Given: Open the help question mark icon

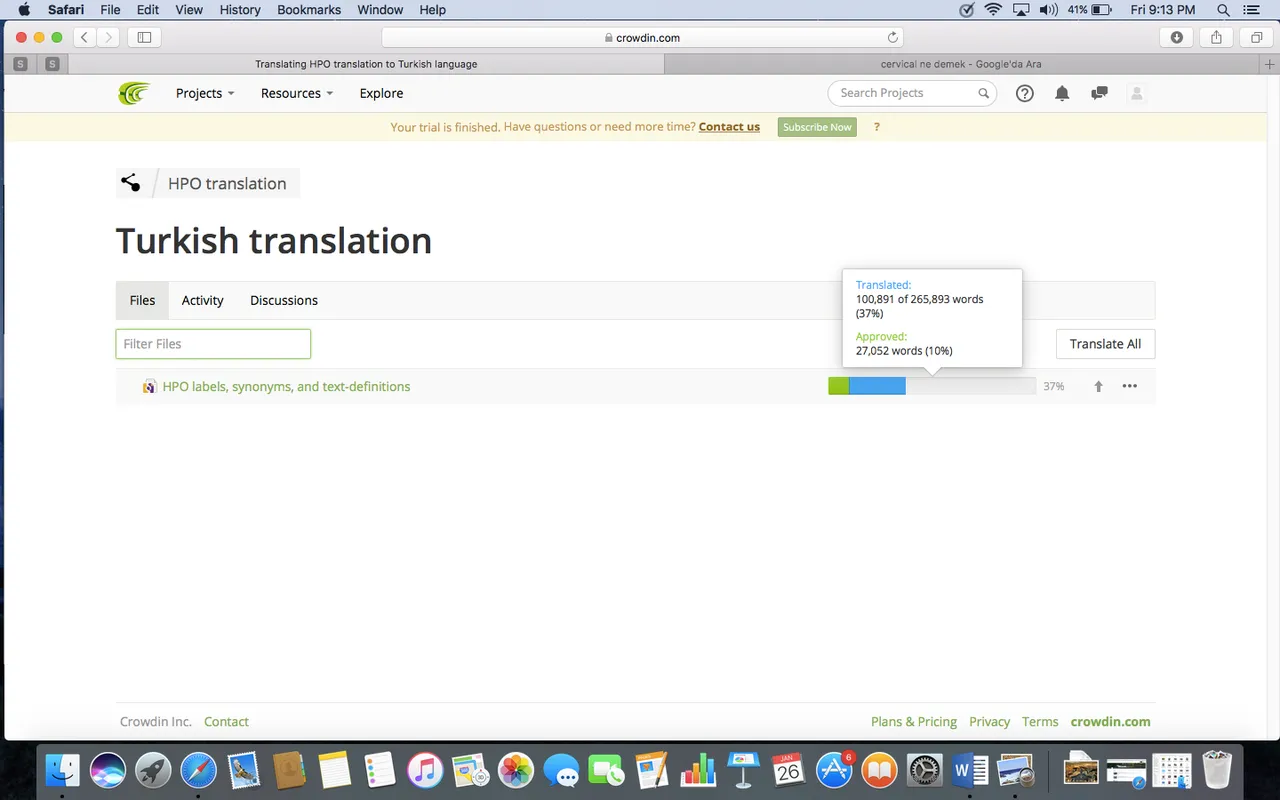Looking at the screenshot, I should 1025,93.
